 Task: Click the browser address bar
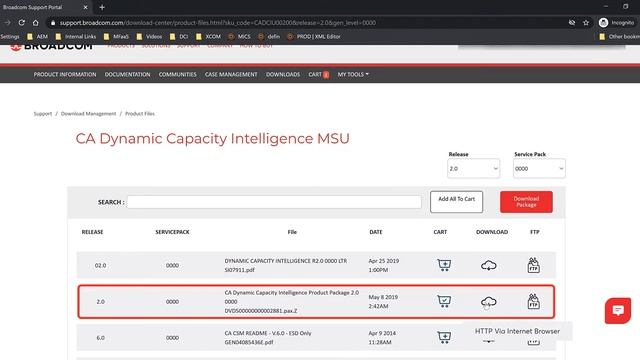point(306,23)
